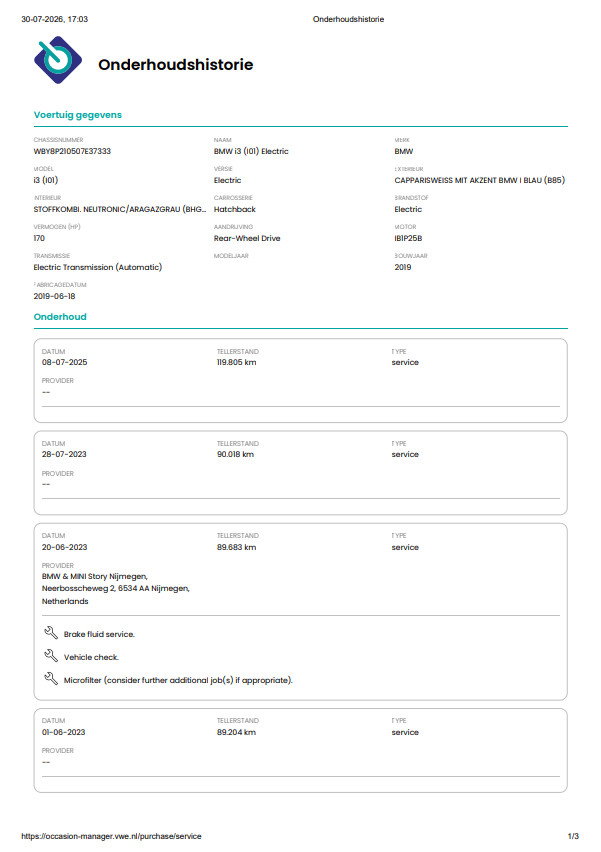Select odometer reading 119.805 km
Image resolution: width=601 pixels, height=852 pixels.
[236, 362]
